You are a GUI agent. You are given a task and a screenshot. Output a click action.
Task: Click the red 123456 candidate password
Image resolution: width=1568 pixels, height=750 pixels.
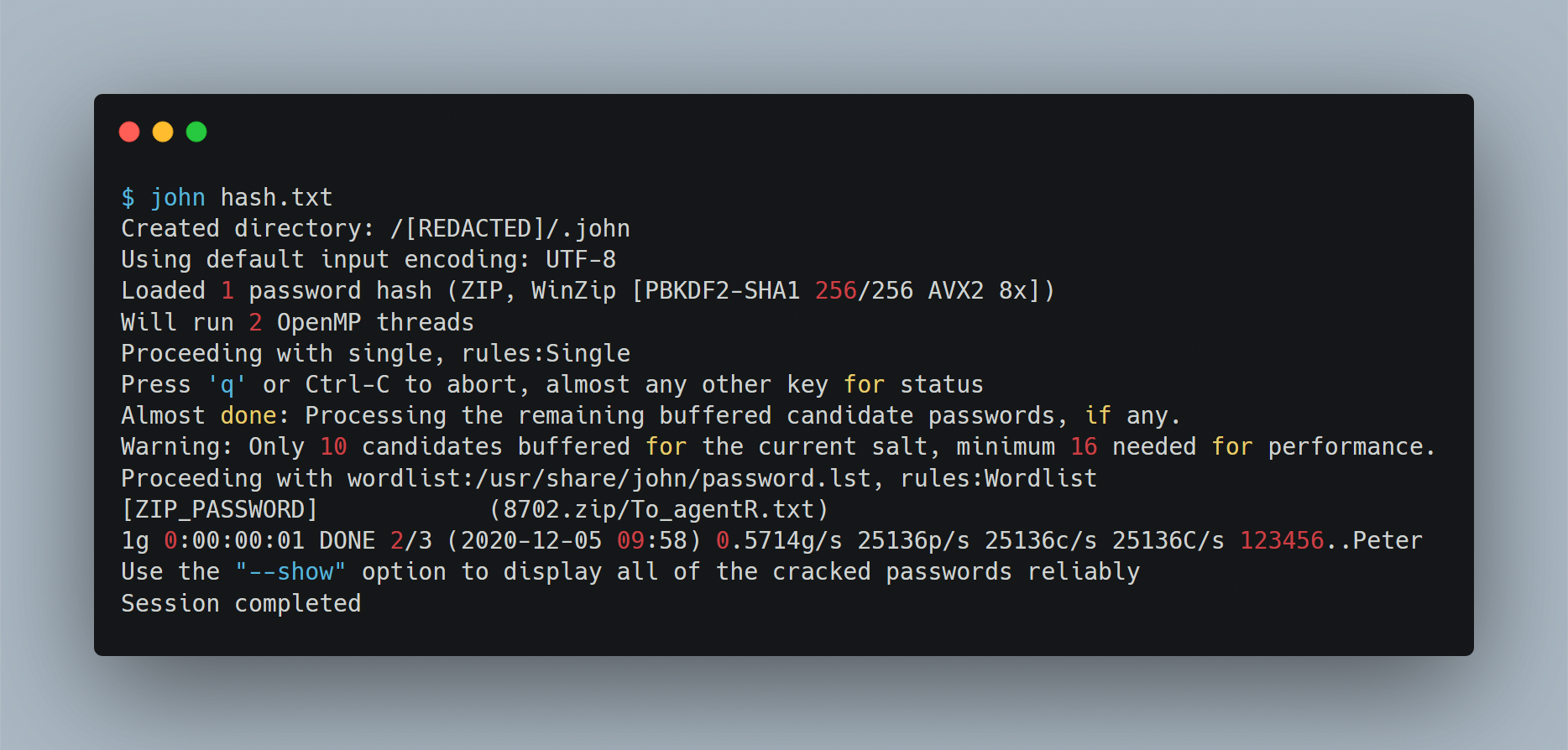(1282, 541)
